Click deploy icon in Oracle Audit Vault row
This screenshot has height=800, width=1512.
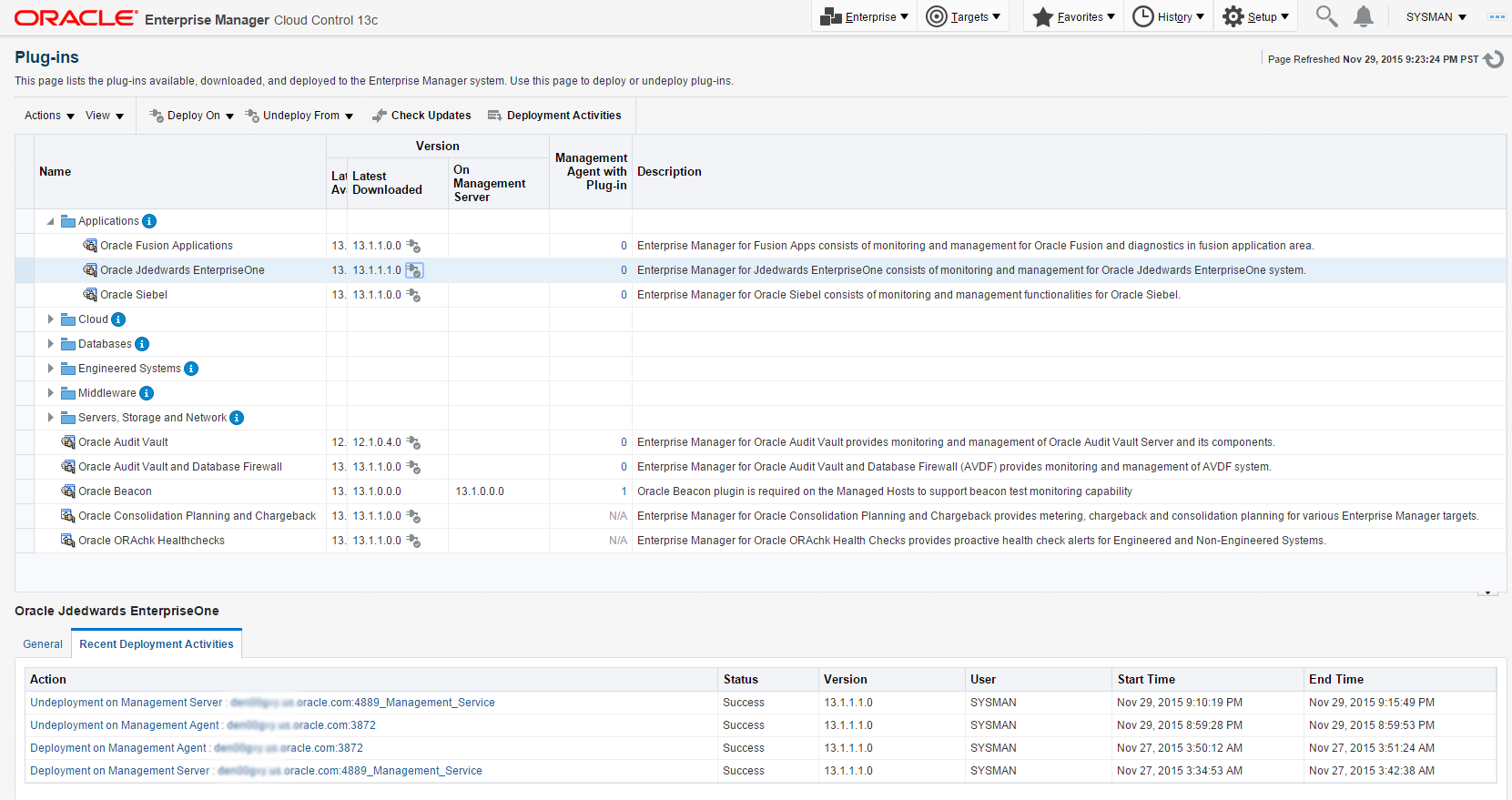point(413,442)
